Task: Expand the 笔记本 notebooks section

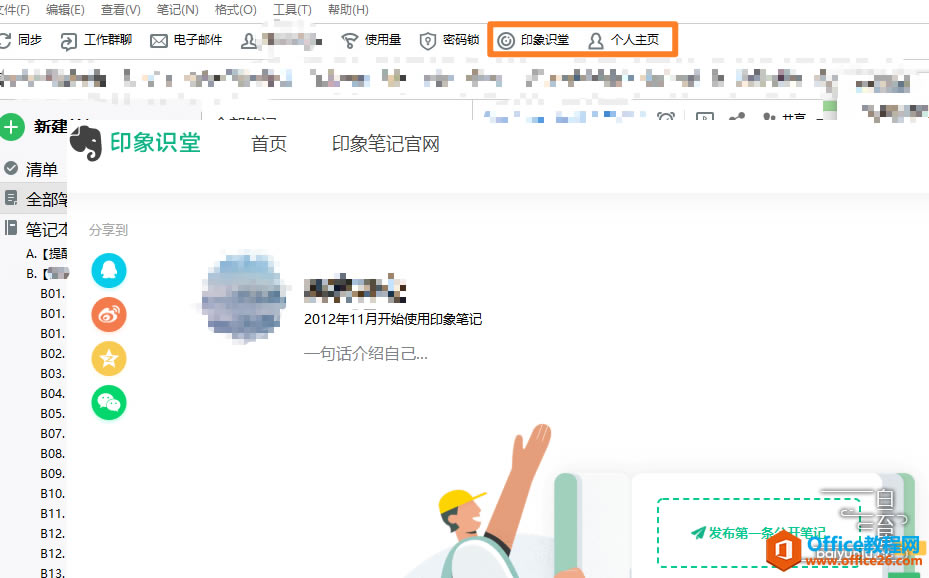Action: click(x=36, y=229)
